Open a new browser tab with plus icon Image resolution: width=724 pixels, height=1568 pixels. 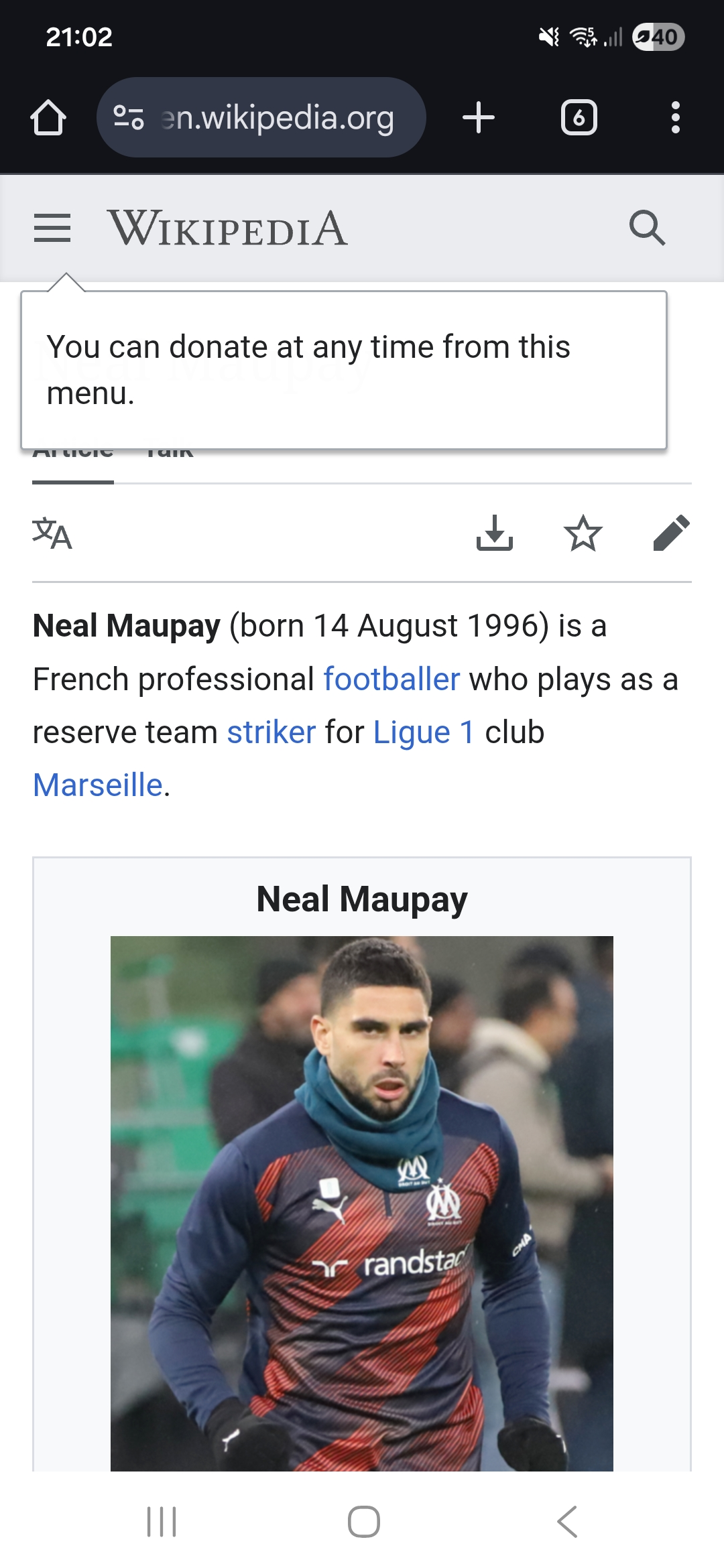tap(479, 118)
